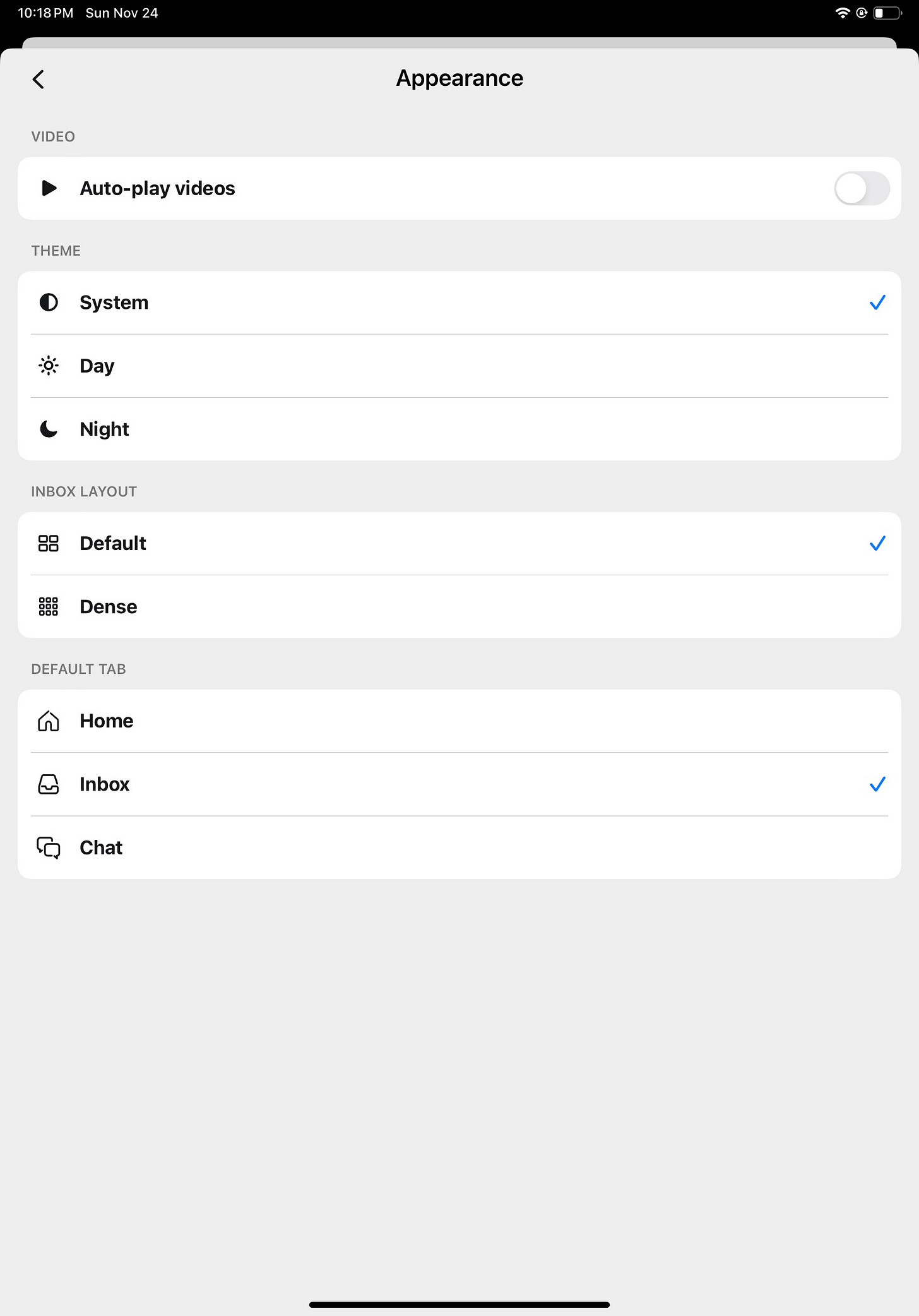Click the blue checkmark on System row
919x1316 pixels.
pyautogui.click(x=877, y=302)
